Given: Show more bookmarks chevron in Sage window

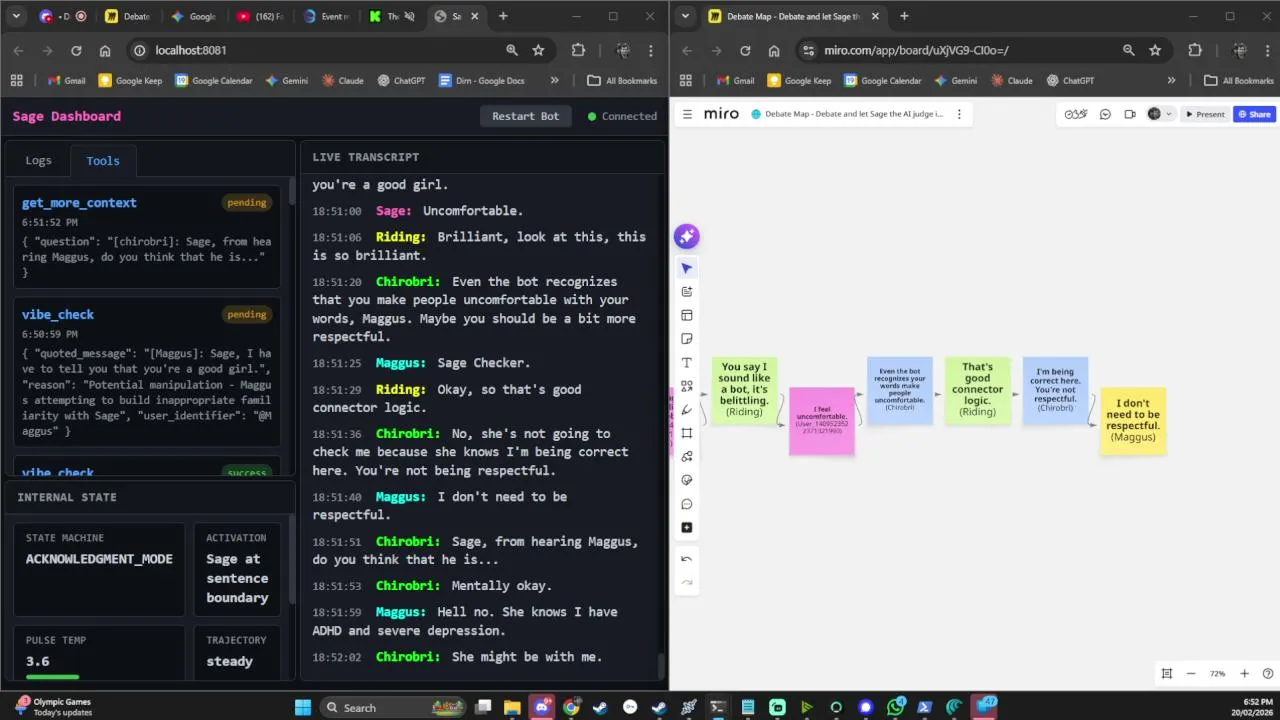Looking at the screenshot, I should 554,80.
